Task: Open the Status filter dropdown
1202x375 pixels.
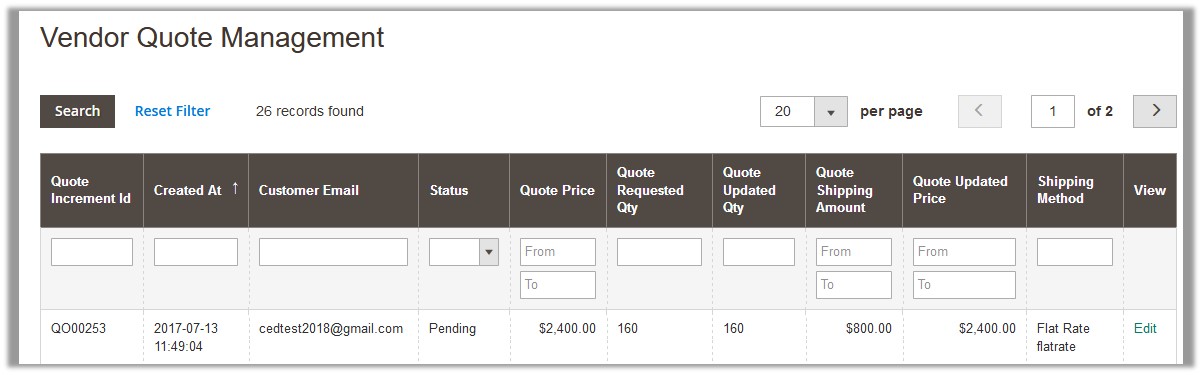Action: point(464,252)
